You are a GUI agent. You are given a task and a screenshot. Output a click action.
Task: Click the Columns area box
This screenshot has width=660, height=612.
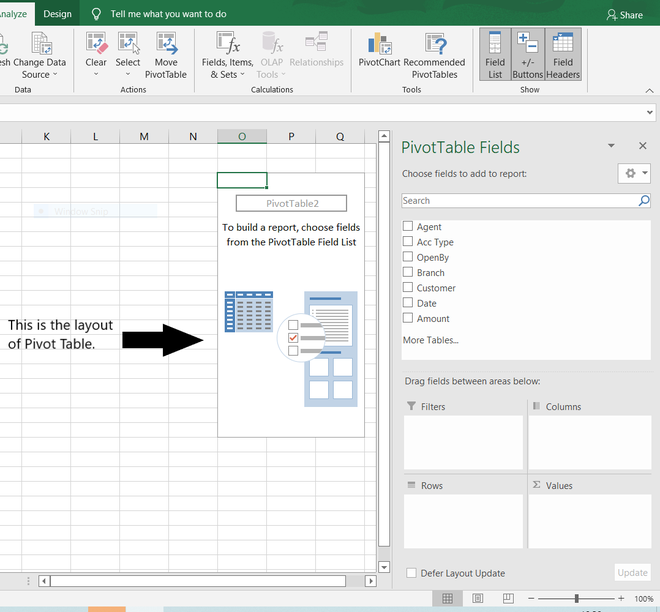(590, 442)
